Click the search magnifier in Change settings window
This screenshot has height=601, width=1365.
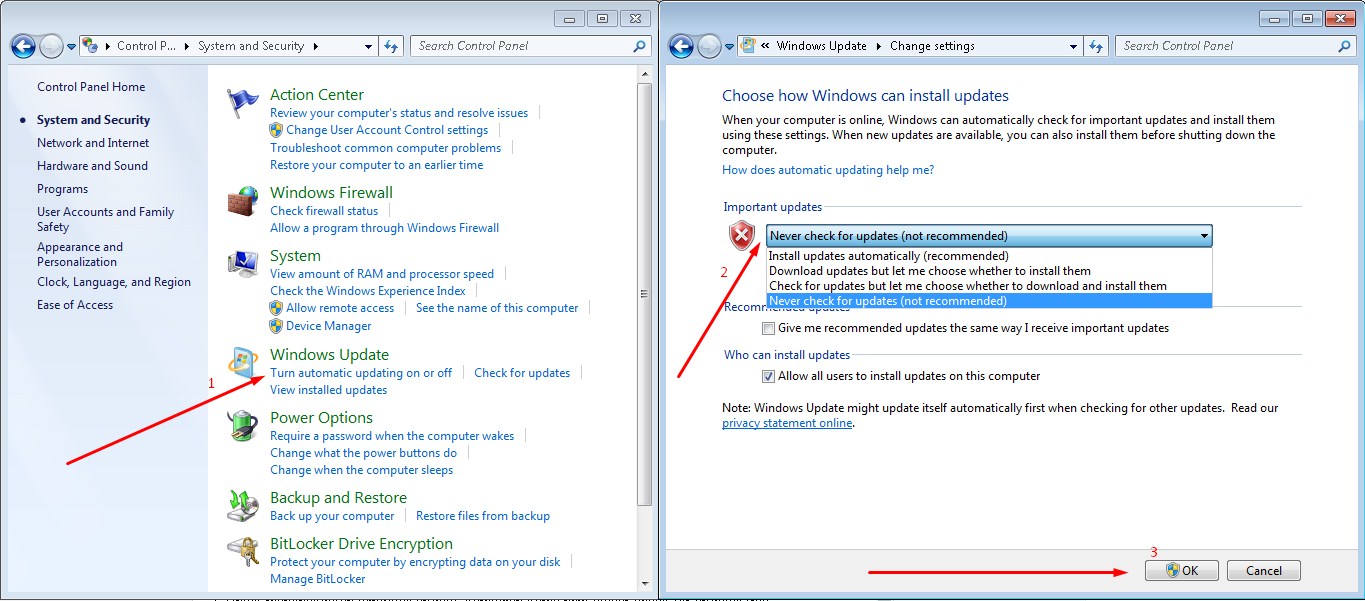pyautogui.click(x=1345, y=46)
